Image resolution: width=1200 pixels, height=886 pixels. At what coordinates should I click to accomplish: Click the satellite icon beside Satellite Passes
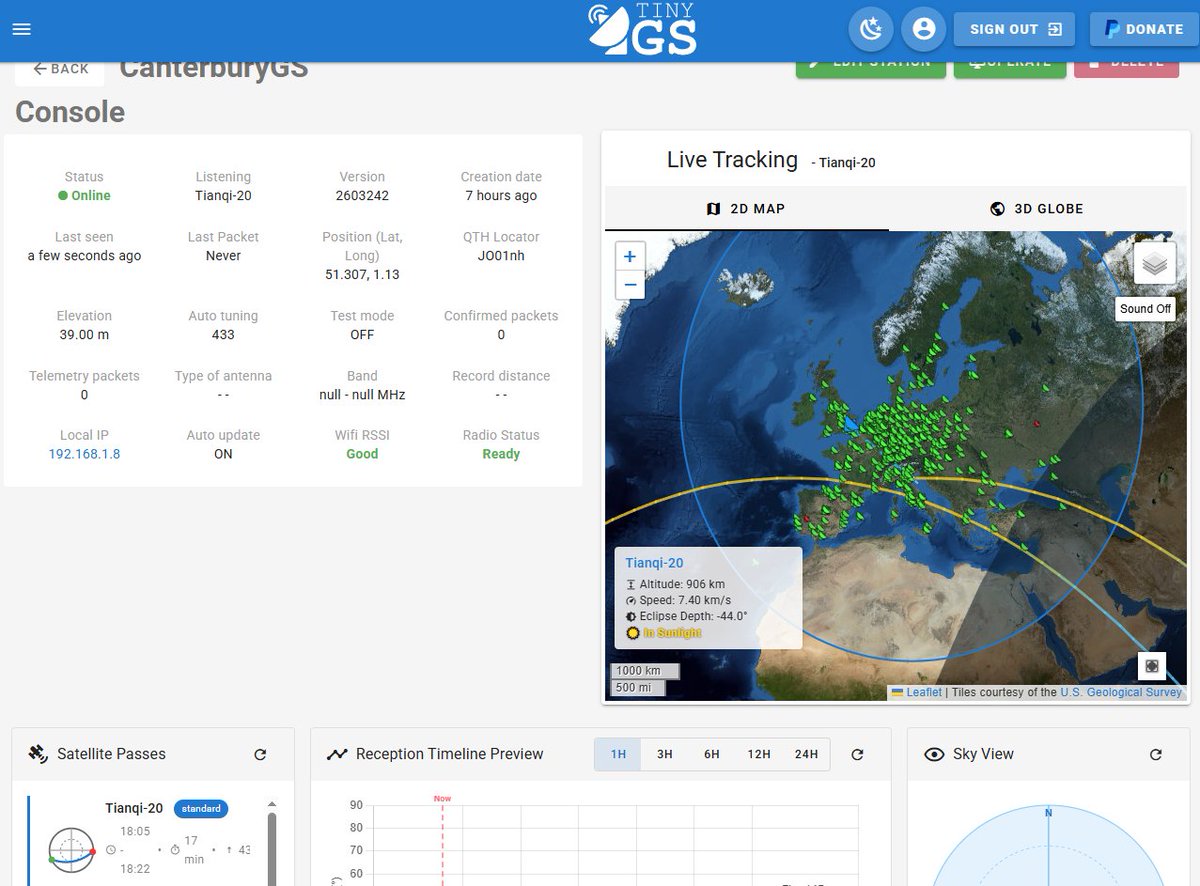[38, 754]
